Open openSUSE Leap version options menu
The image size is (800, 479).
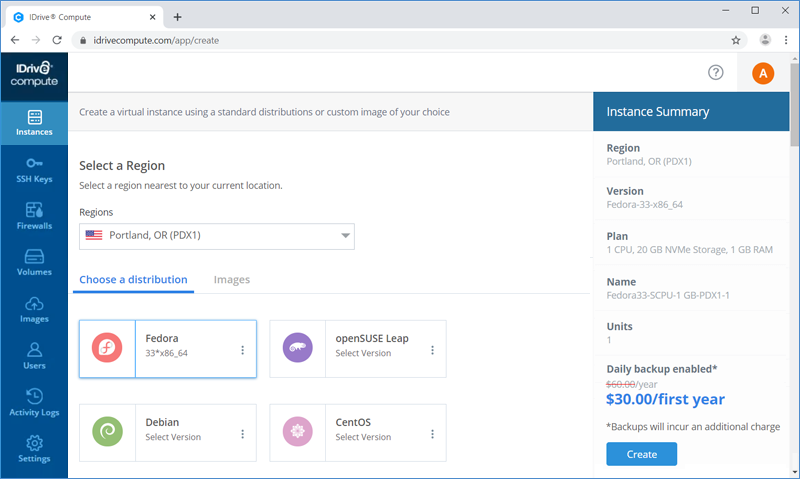pos(432,350)
